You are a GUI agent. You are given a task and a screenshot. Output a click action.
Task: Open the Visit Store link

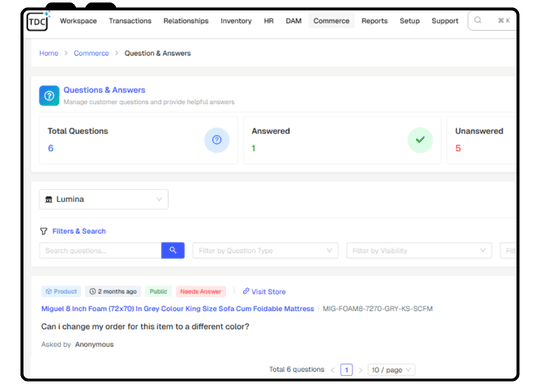click(x=268, y=292)
